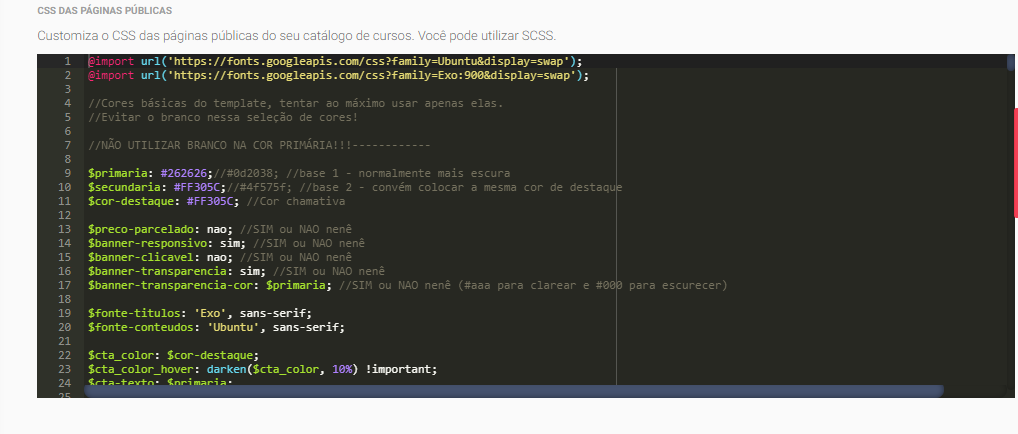
Task: Click line number 22 in the gutter
Action: [64, 355]
